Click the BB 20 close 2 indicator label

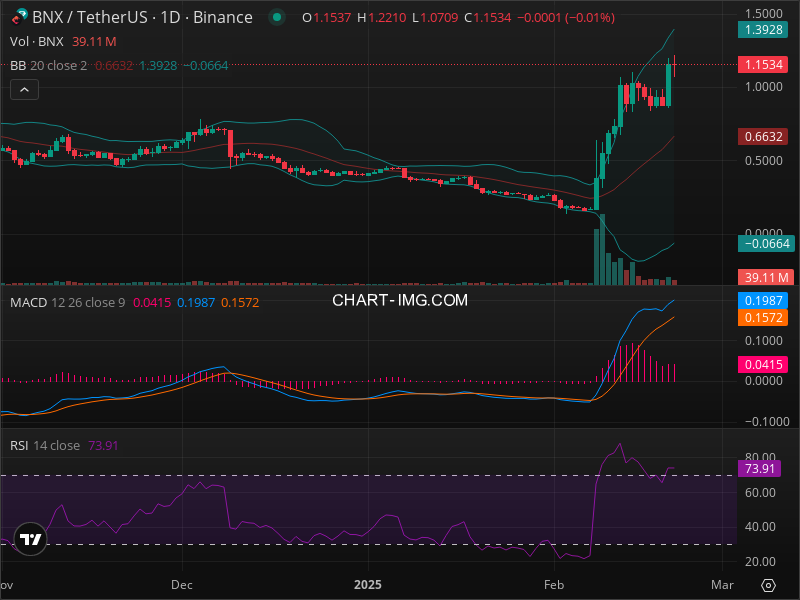48,65
